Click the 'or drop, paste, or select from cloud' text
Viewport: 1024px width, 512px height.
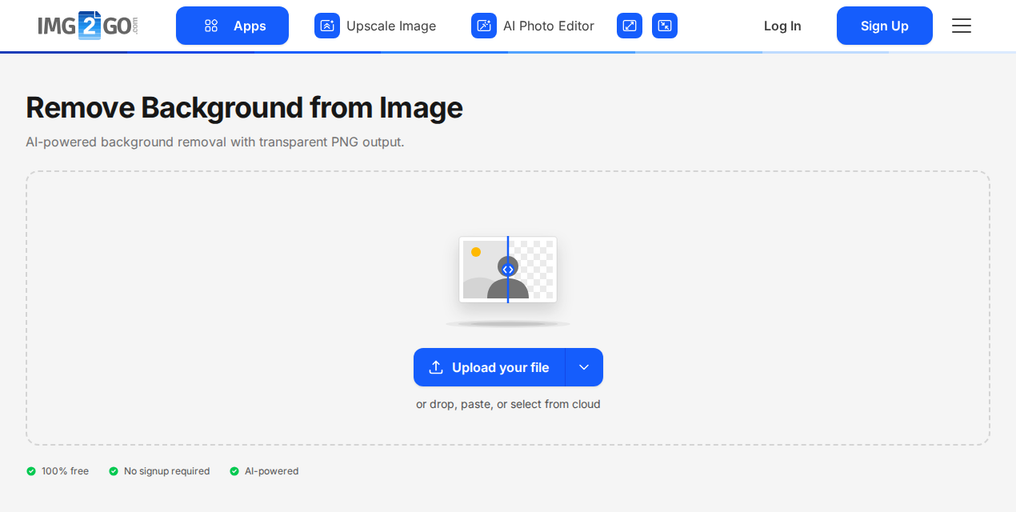(508, 404)
